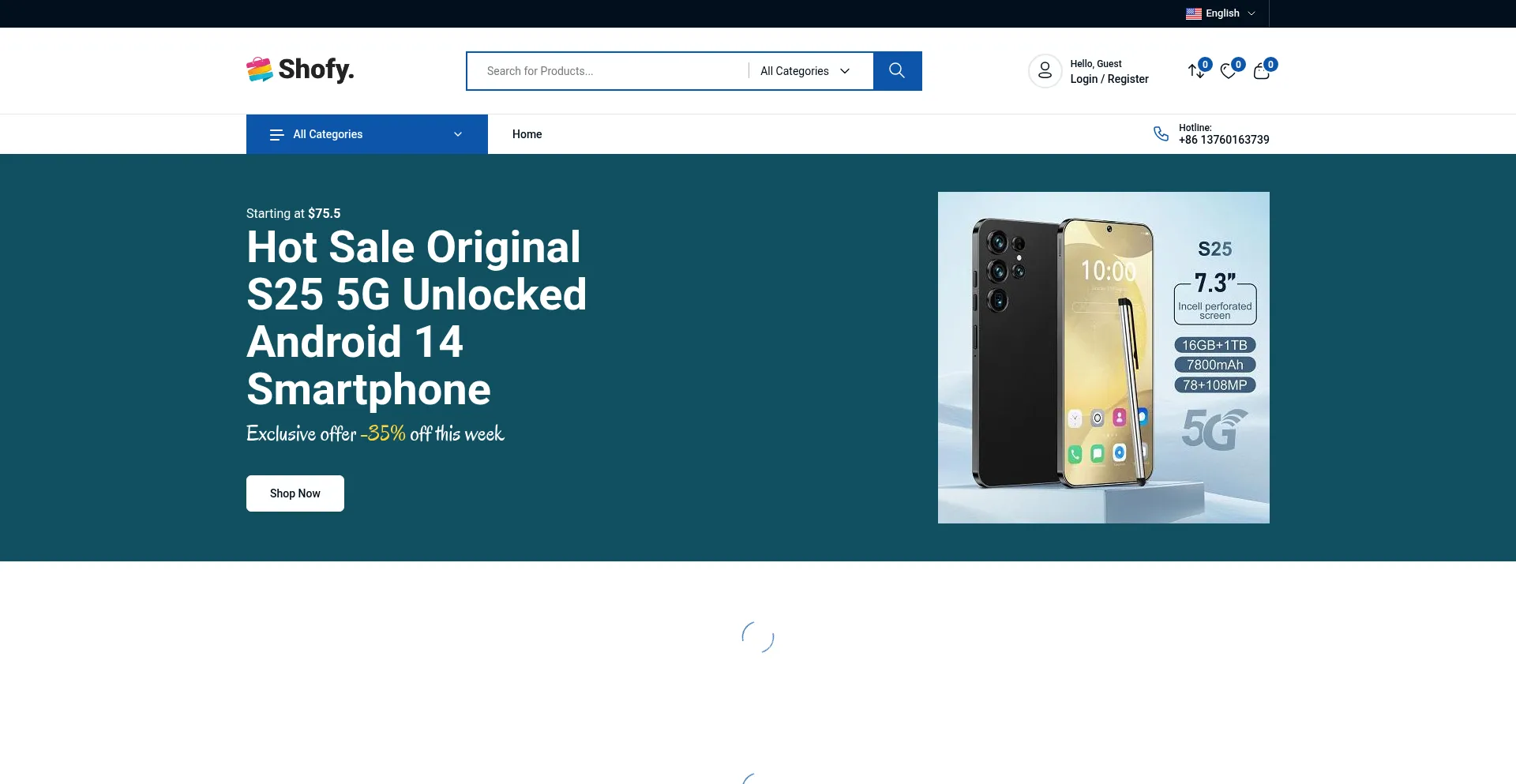Click the Shofy logo
The width and height of the screenshot is (1516, 784).
pos(300,69)
